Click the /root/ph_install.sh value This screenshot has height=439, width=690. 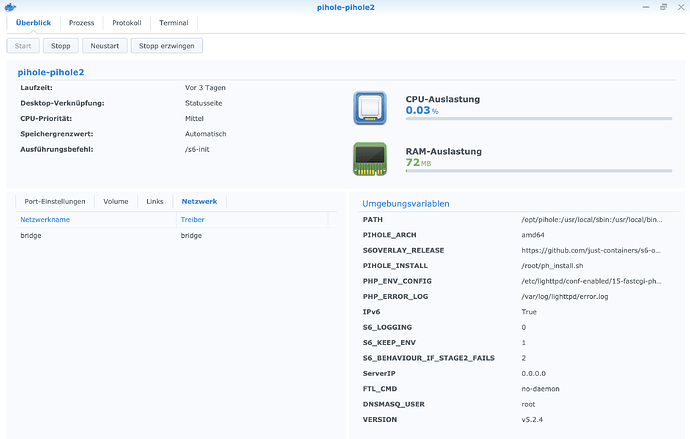point(552,266)
